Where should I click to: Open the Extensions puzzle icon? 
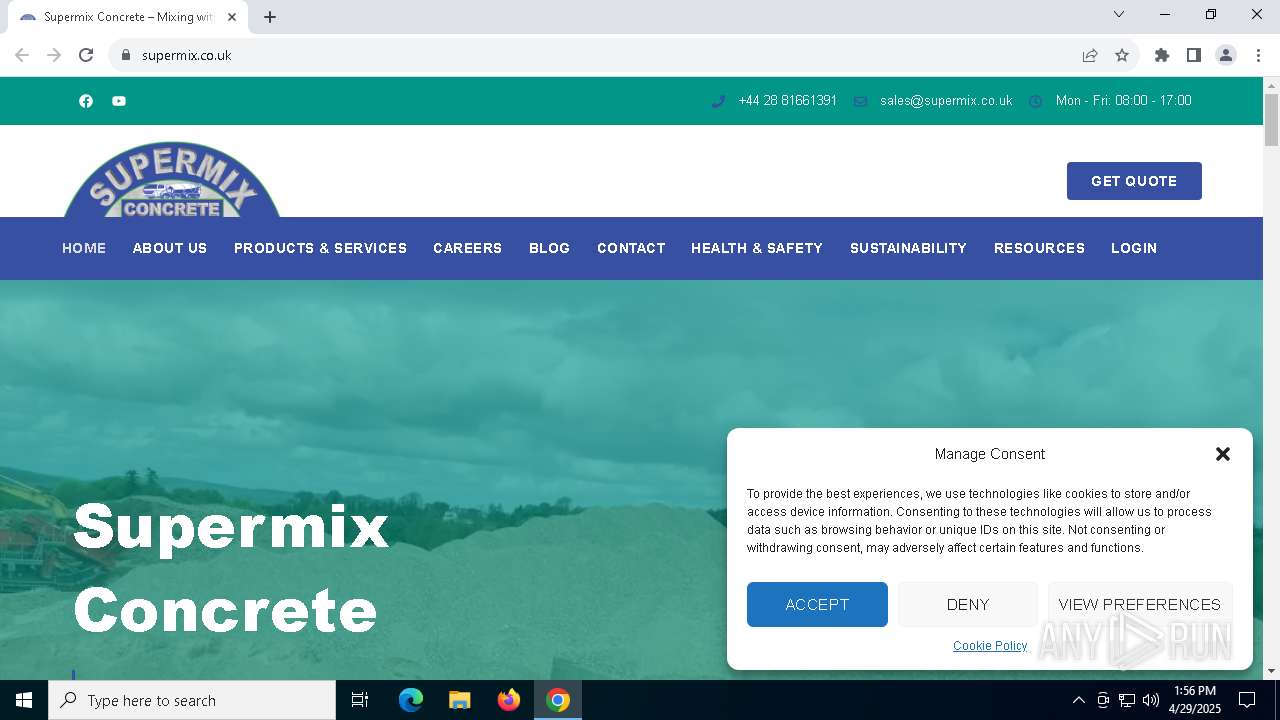1162,55
